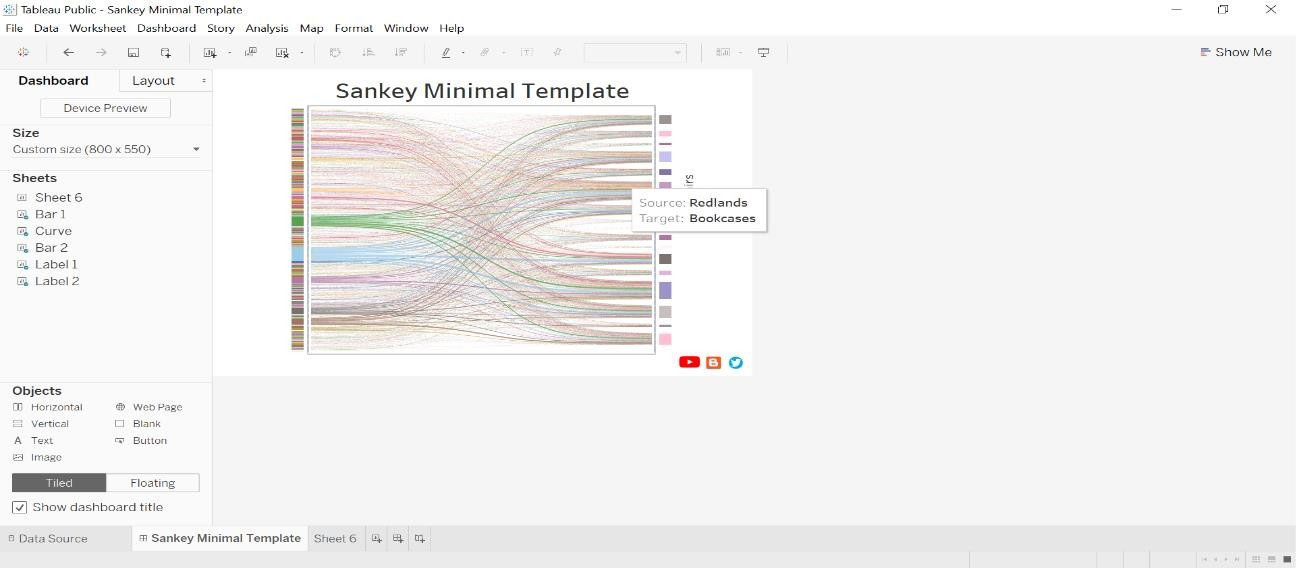Sort ascending toolbar icon
1296x568 pixels.
click(368, 52)
